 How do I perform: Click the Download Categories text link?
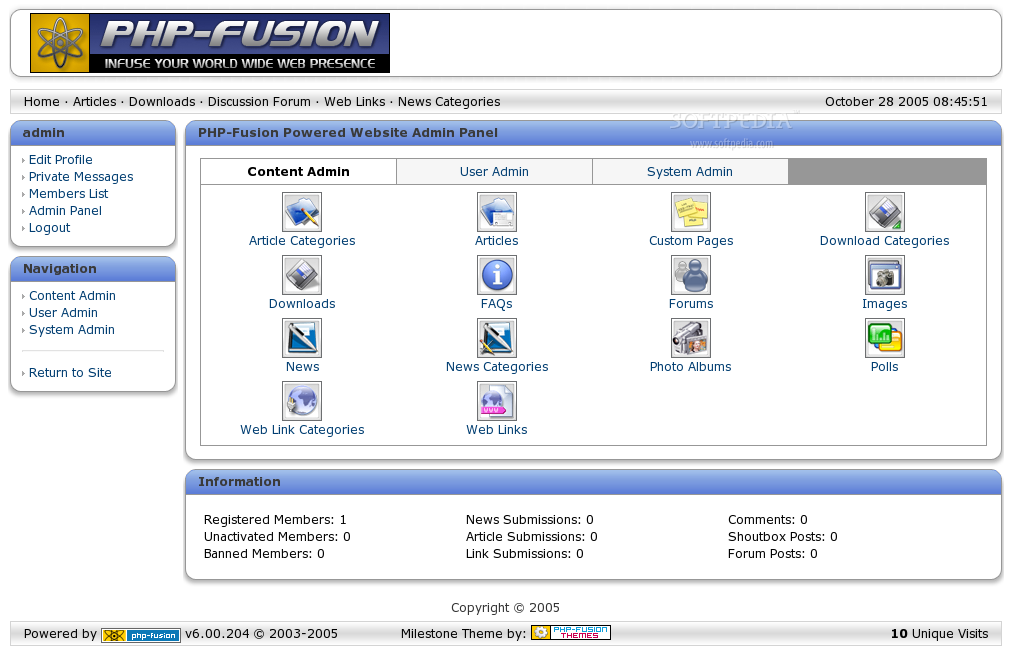tap(885, 241)
